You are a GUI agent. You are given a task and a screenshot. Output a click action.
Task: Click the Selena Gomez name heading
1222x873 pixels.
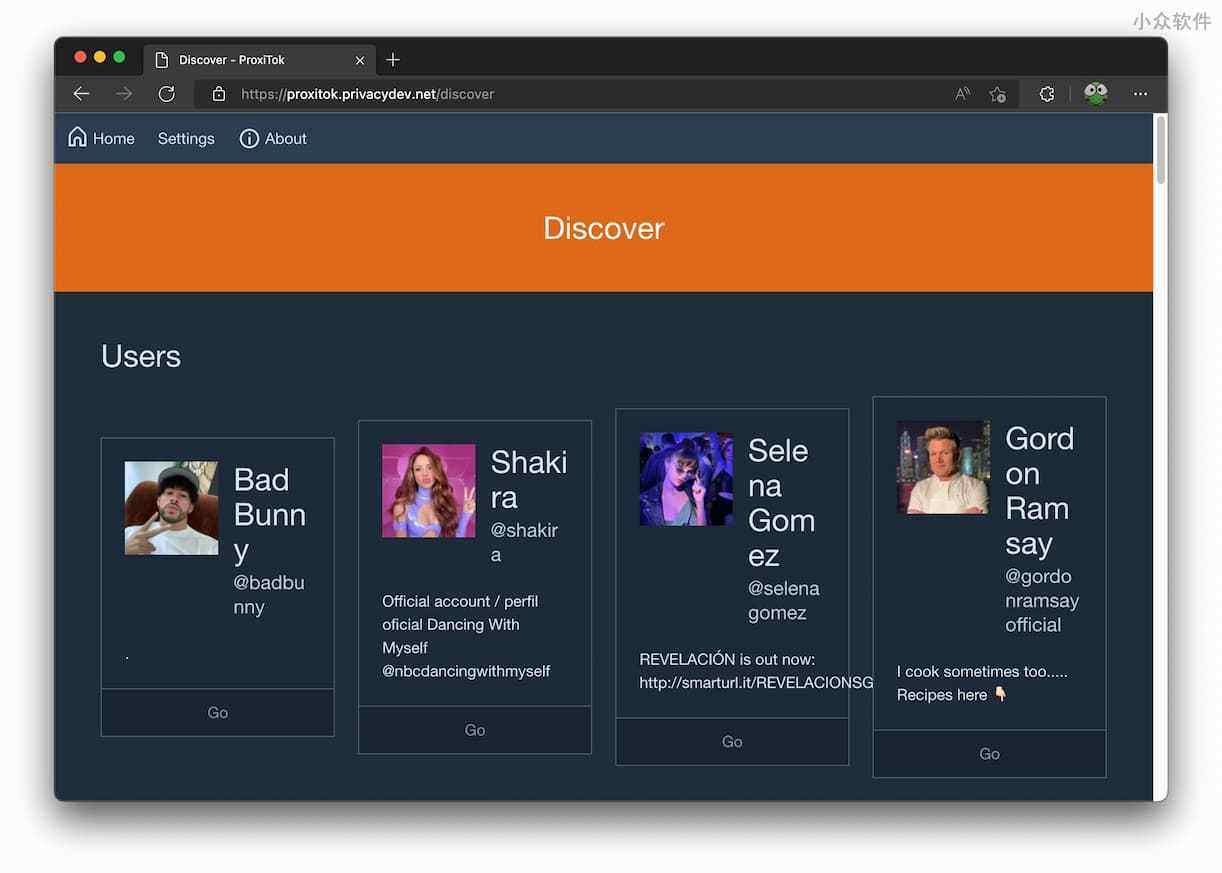(782, 503)
